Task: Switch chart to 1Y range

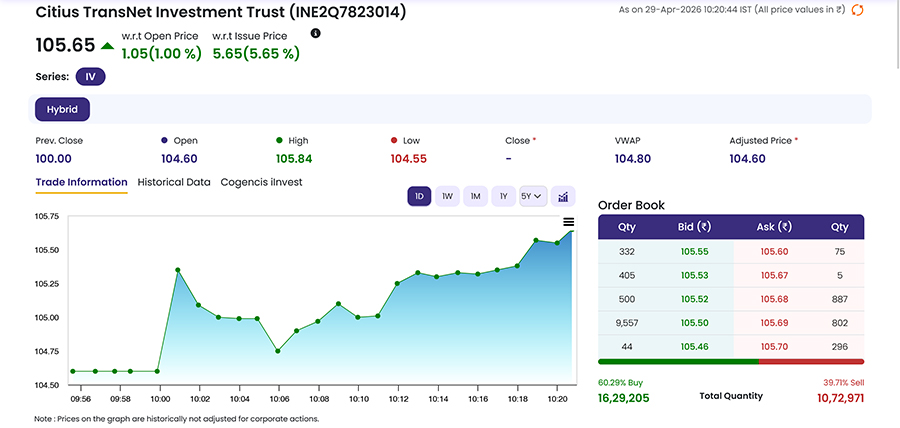Action: 503,197
